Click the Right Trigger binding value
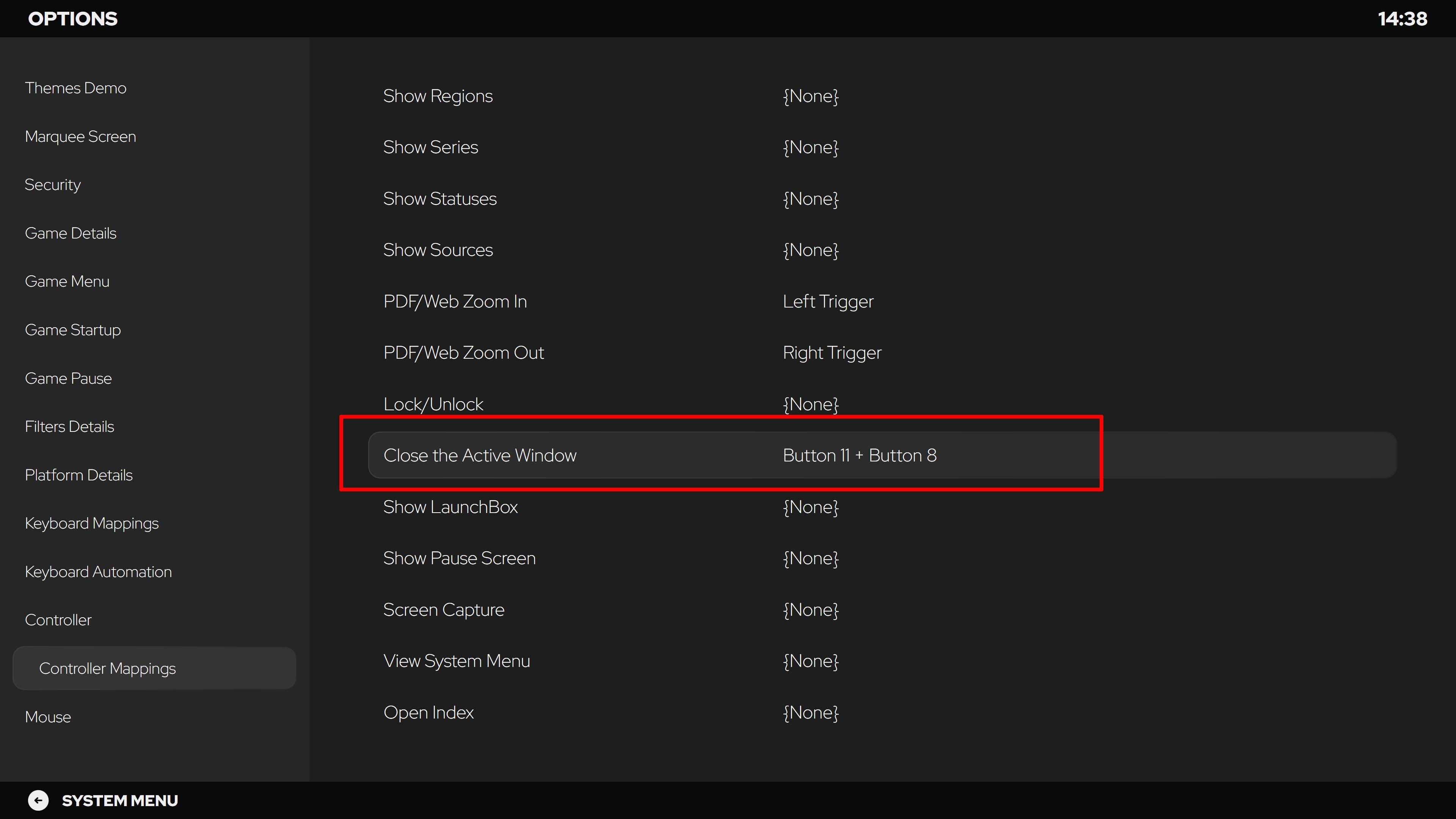The image size is (1456, 819). pos(832,353)
